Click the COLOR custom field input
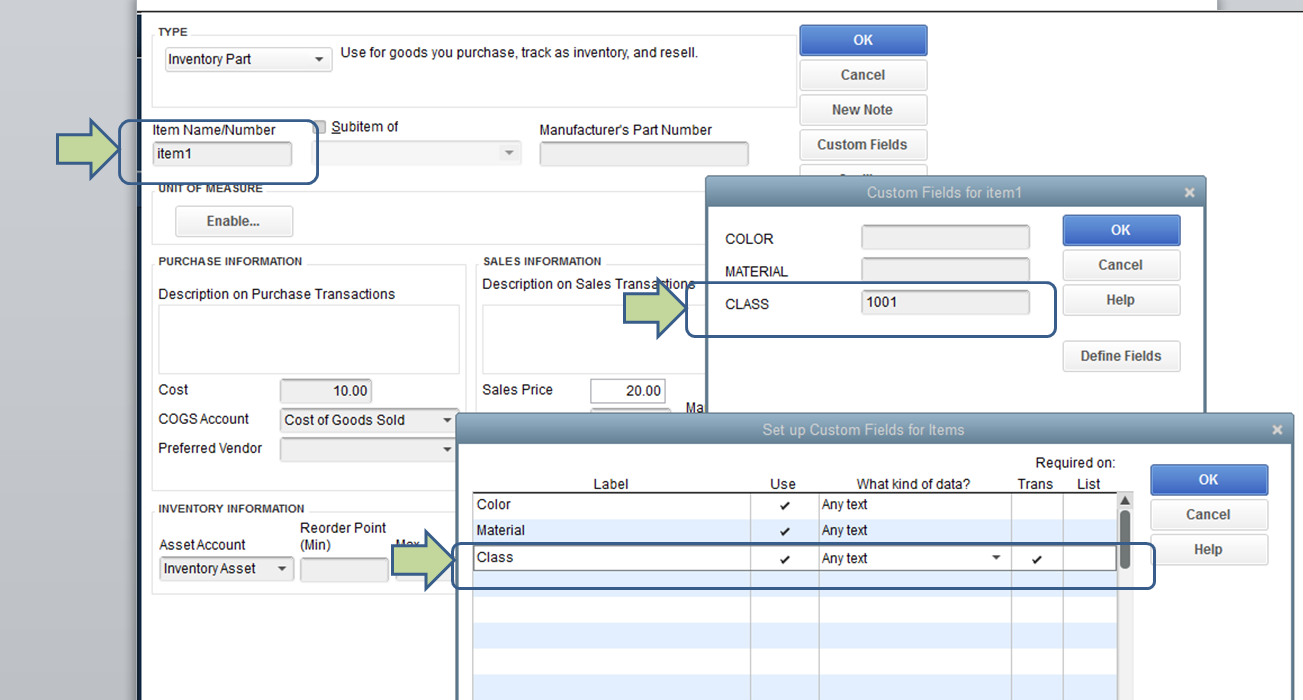This screenshot has width=1303, height=700. coord(946,238)
